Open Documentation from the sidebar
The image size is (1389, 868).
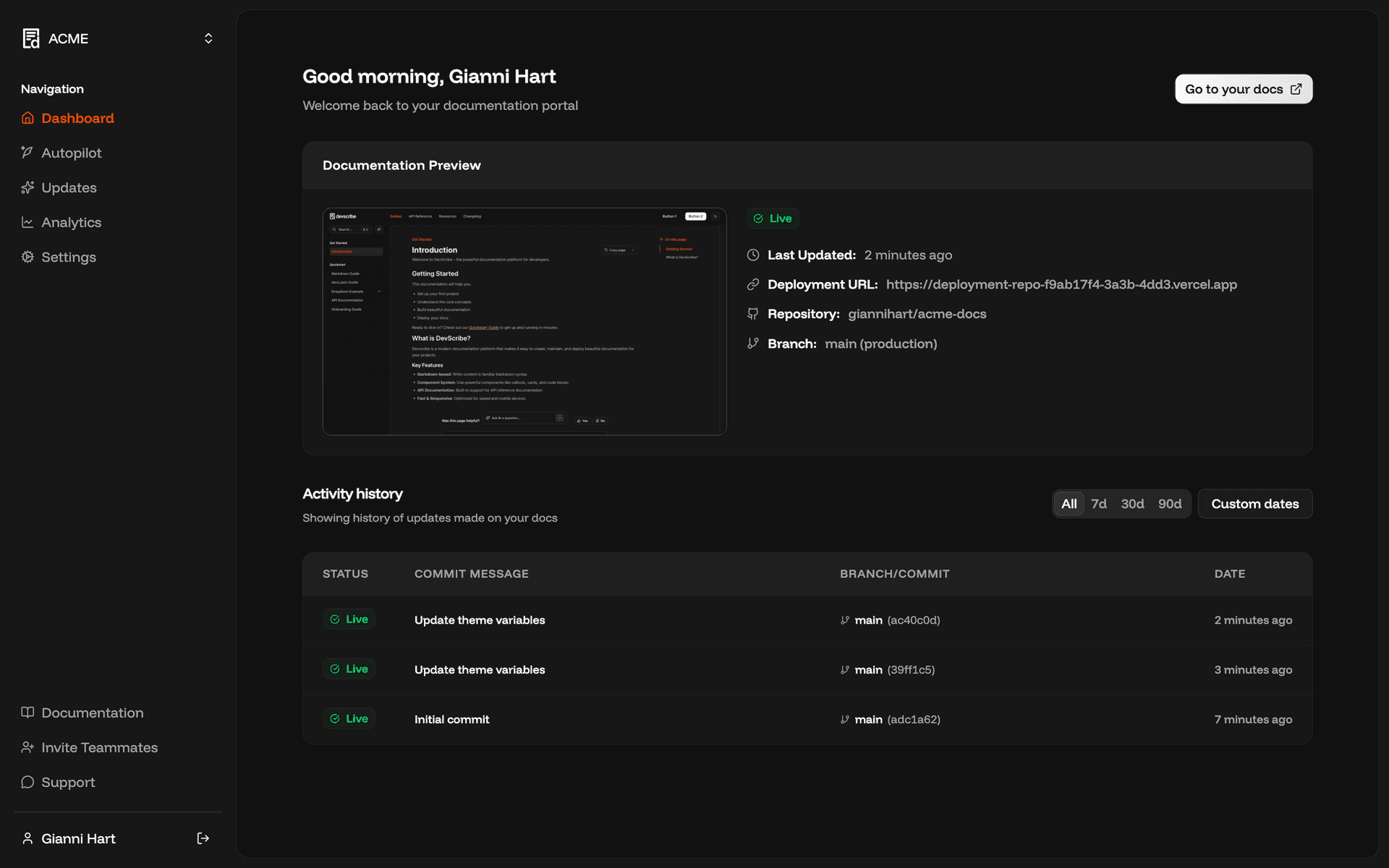tap(92, 712)
